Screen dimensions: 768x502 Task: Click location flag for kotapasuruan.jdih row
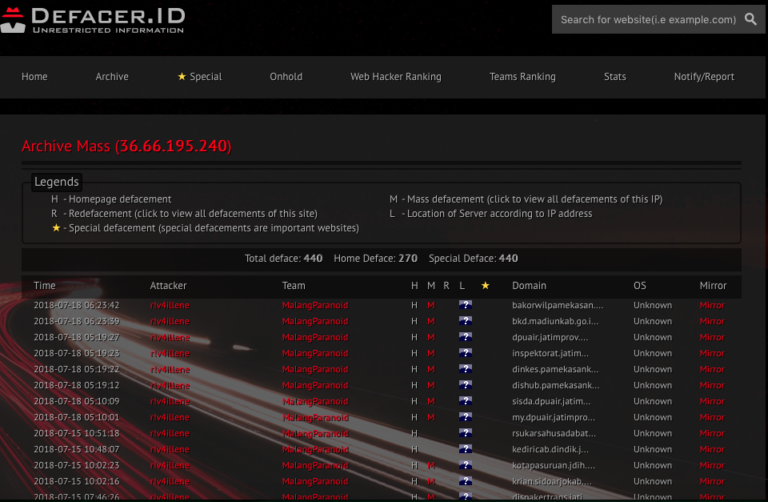pyautogui.click(x=465, y=465)
